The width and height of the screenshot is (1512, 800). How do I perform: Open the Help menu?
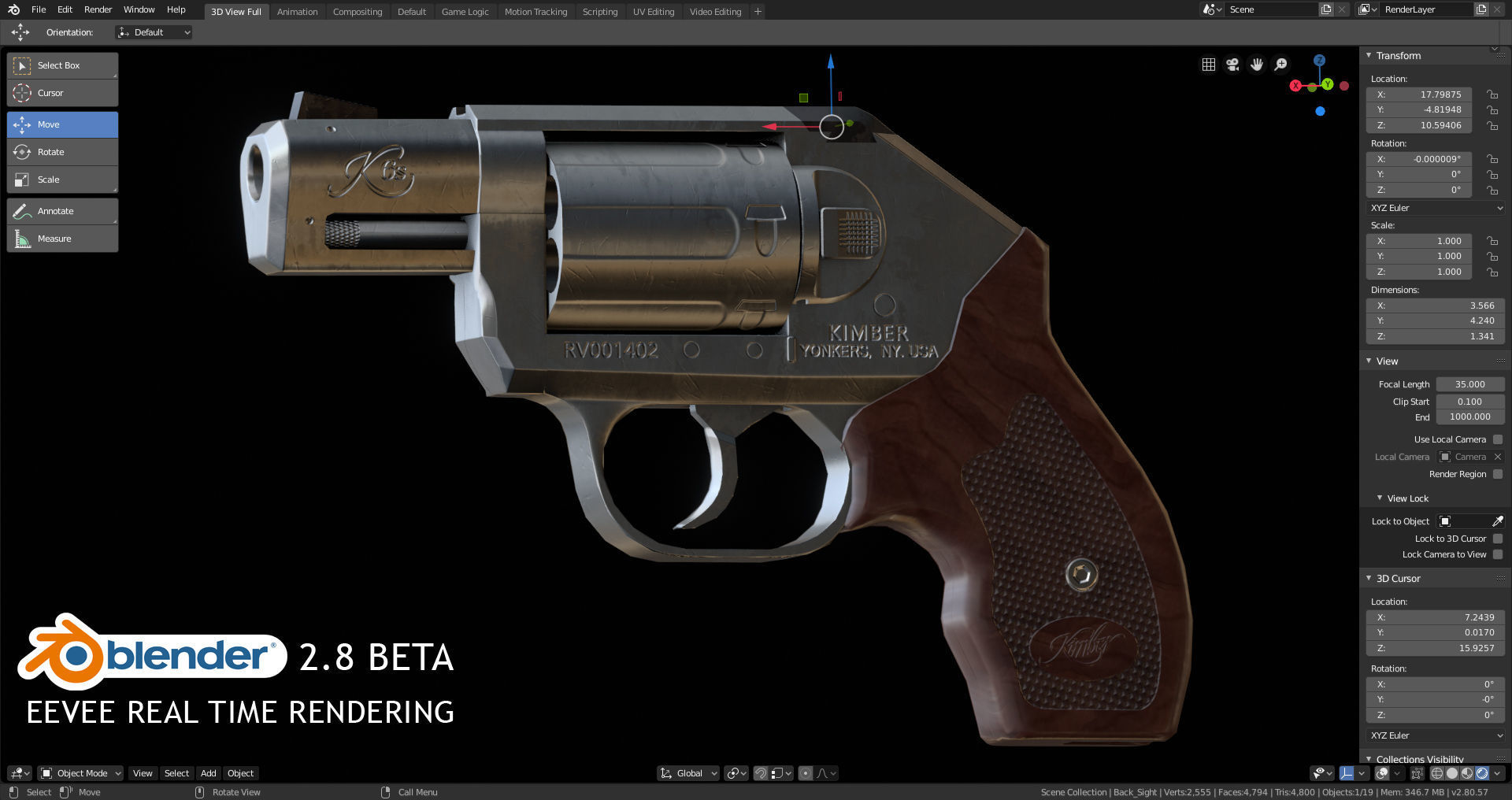[x=176, y=9]
